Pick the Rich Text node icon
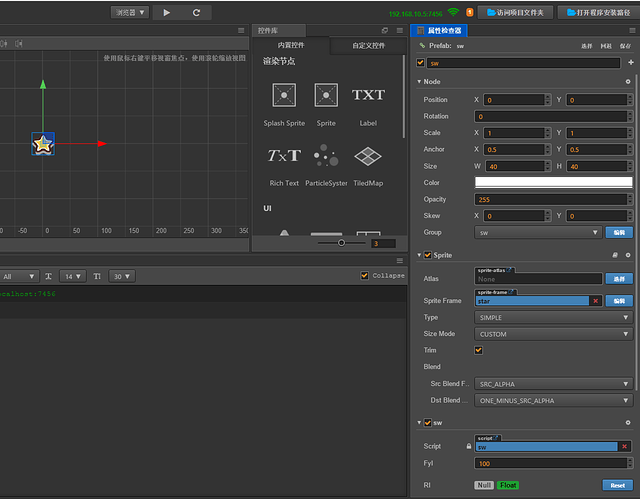The width and height of the screenshot is (640, 499). (284, 156)
